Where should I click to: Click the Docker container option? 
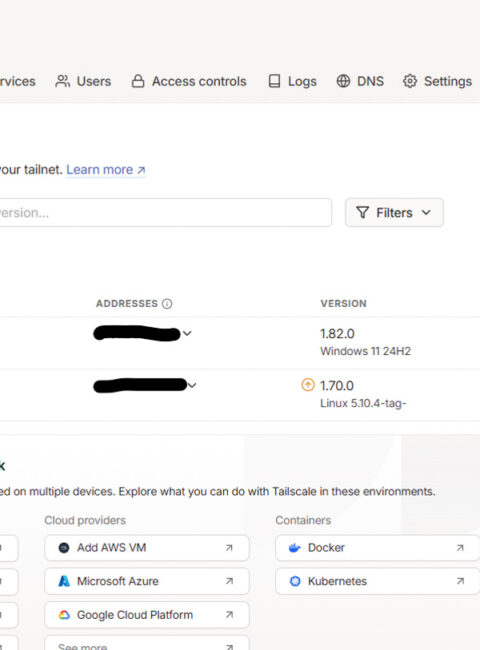point(377,548)
